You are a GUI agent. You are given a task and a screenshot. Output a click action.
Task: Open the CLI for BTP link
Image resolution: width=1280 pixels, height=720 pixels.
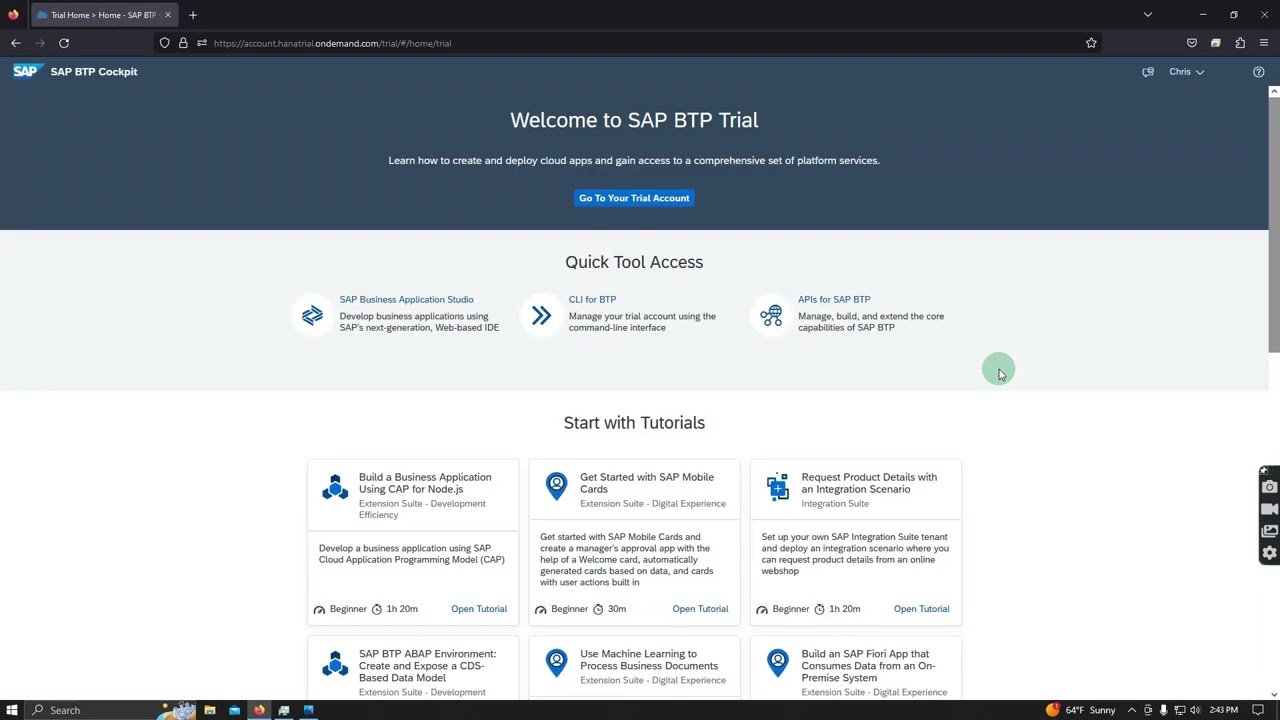[x=592, y=299]
